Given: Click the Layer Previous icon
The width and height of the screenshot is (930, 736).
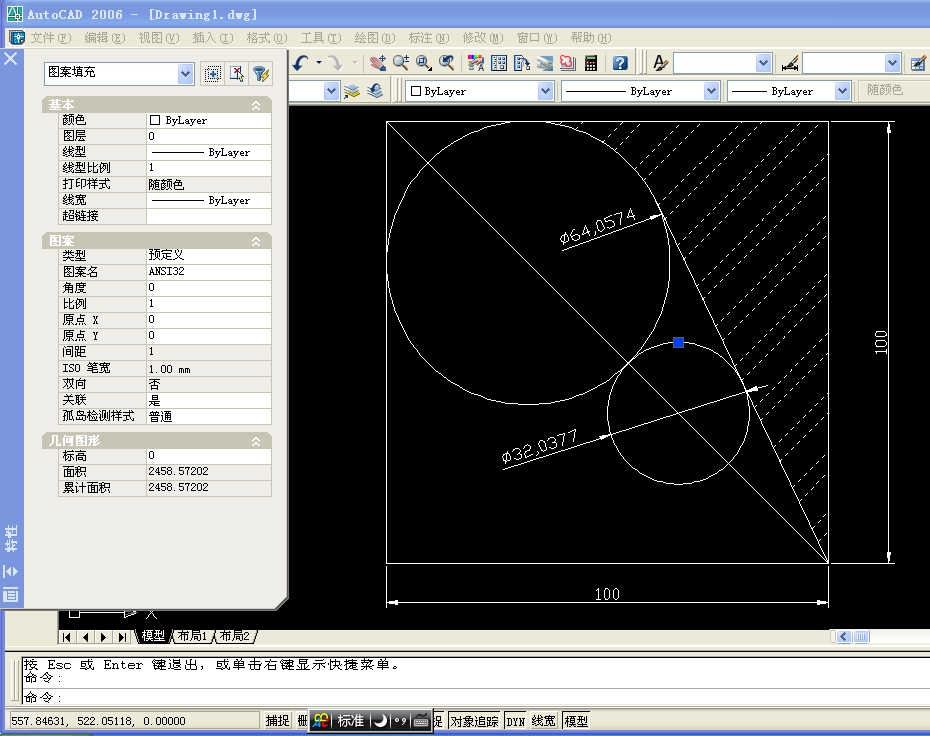Looking at the screenshot, I should 375,91.
